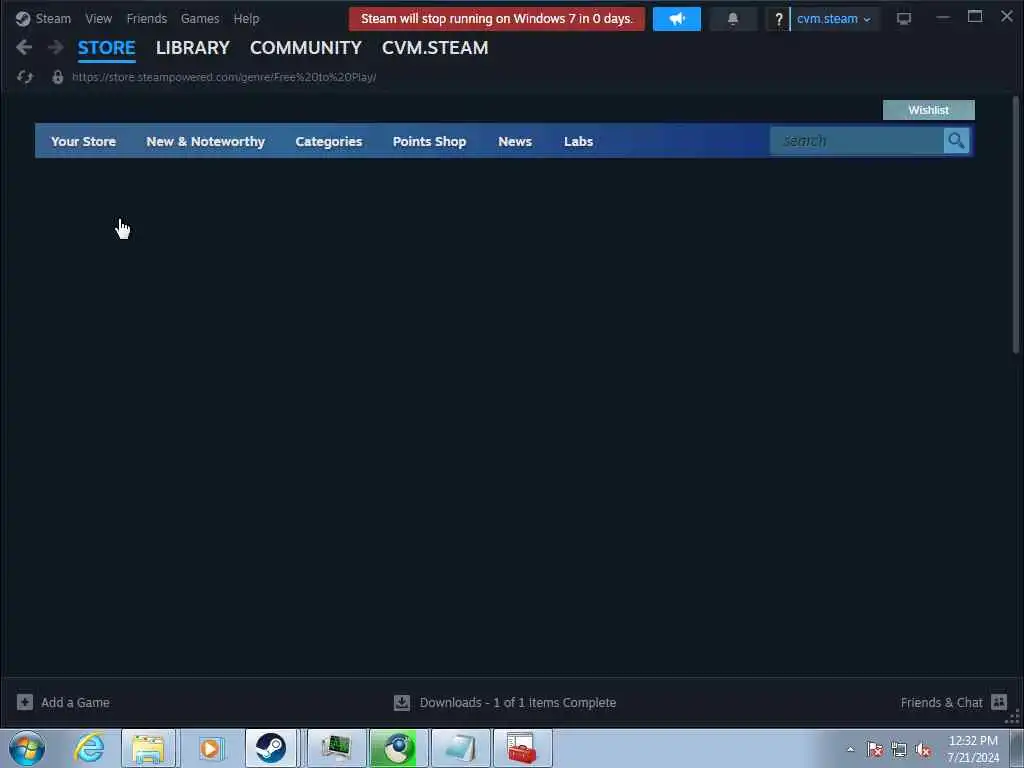Open the Categories menu
This screenshot has width=1024, height=768.
point(328,141)
